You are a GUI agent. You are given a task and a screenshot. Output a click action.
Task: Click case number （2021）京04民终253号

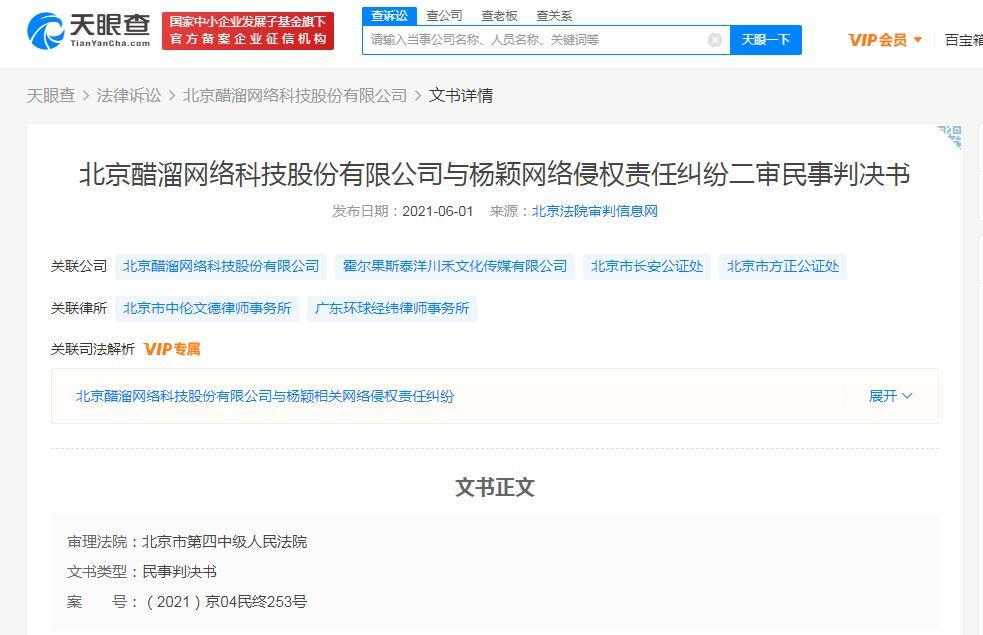(224, 602)
